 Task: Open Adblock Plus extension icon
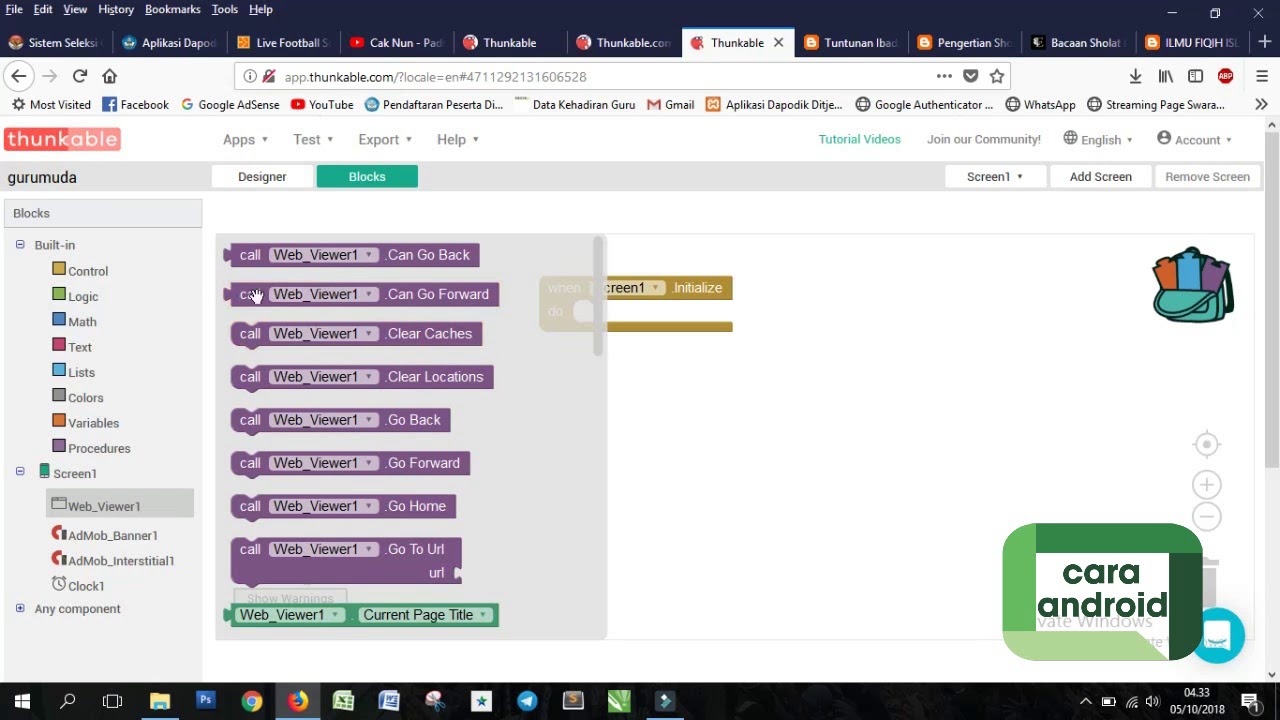pos(1225,76)
